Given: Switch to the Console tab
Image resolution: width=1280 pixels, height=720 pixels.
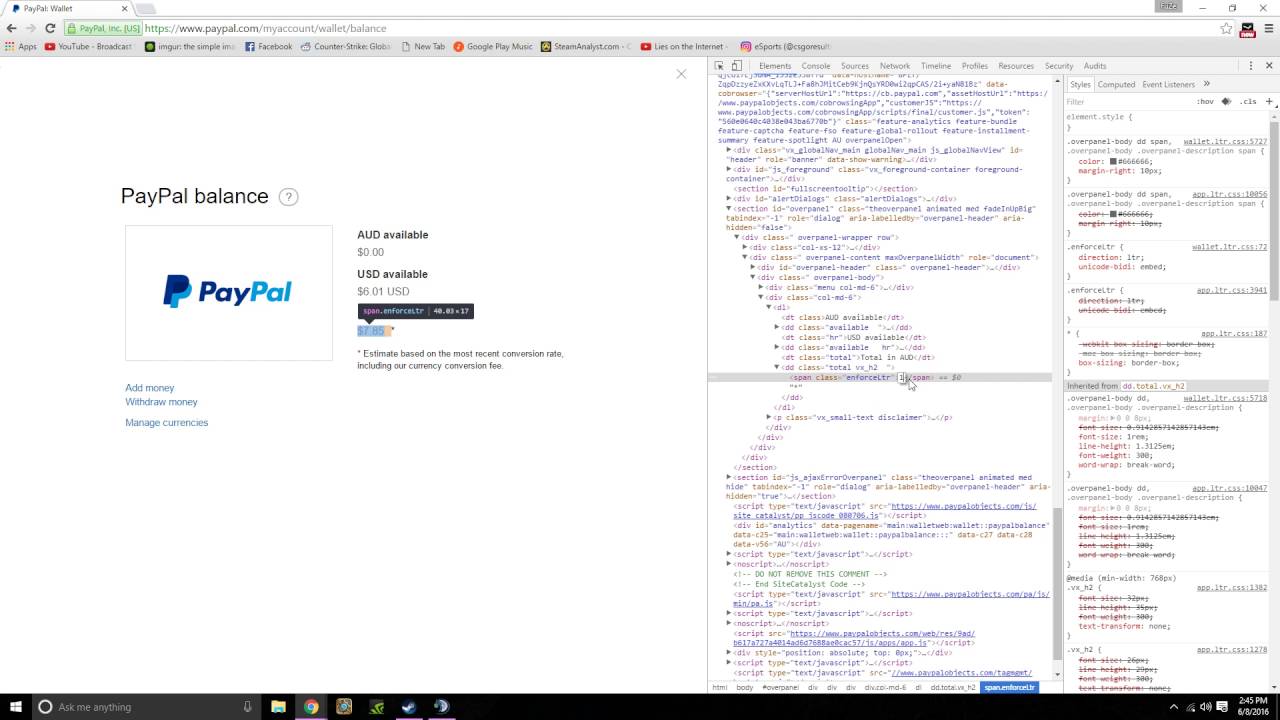Looking at the screenshot, I should click(x=816, y=66).
